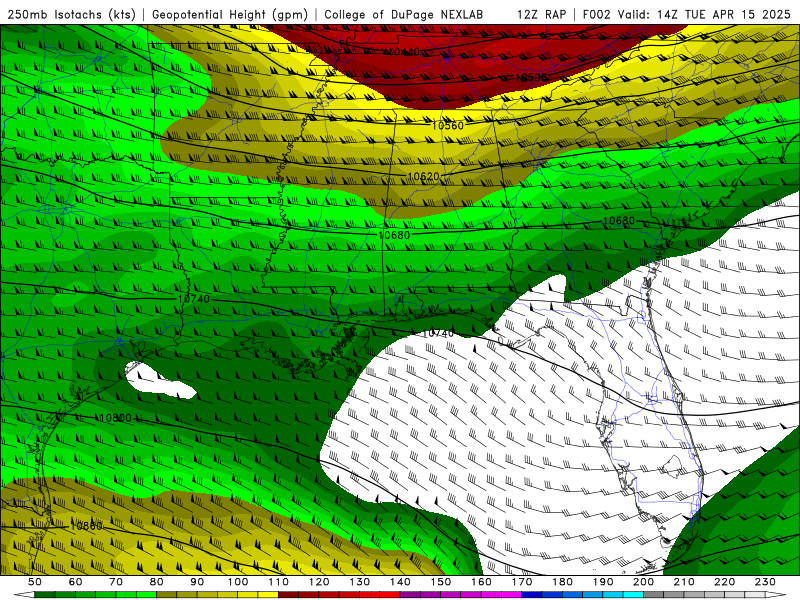Click the 10740 contour label near Texas-Louisiana border
Viewport: 800px width, 600px height.
194,299
